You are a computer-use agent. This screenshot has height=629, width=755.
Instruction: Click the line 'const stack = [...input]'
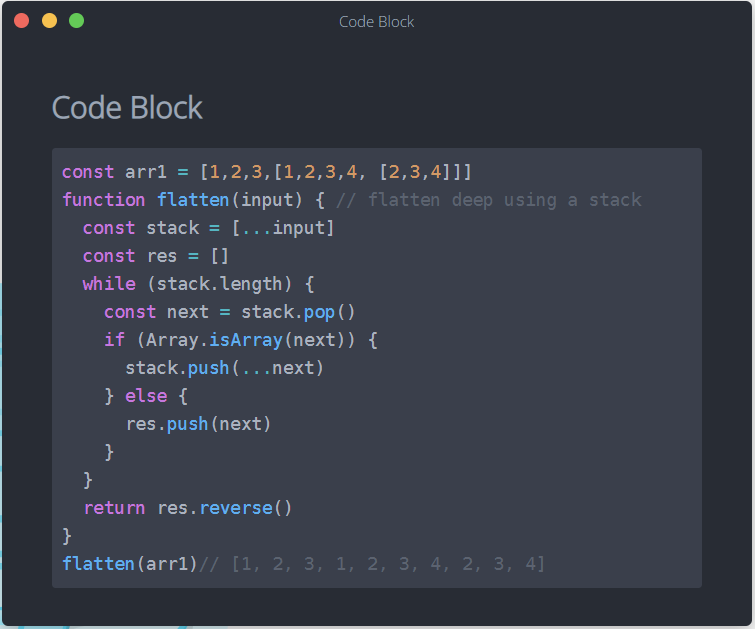pyautogui.click(x=208, y=228)
